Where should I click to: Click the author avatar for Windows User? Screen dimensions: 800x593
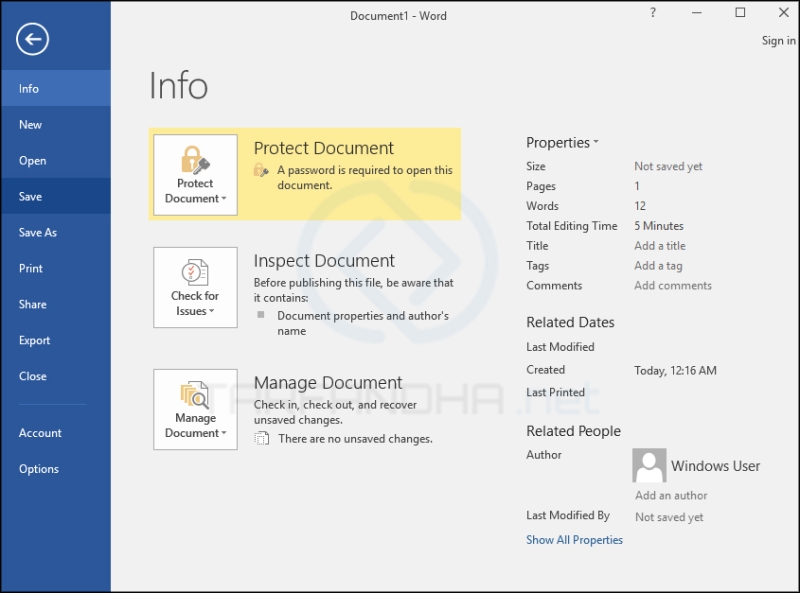click(649, 465)
